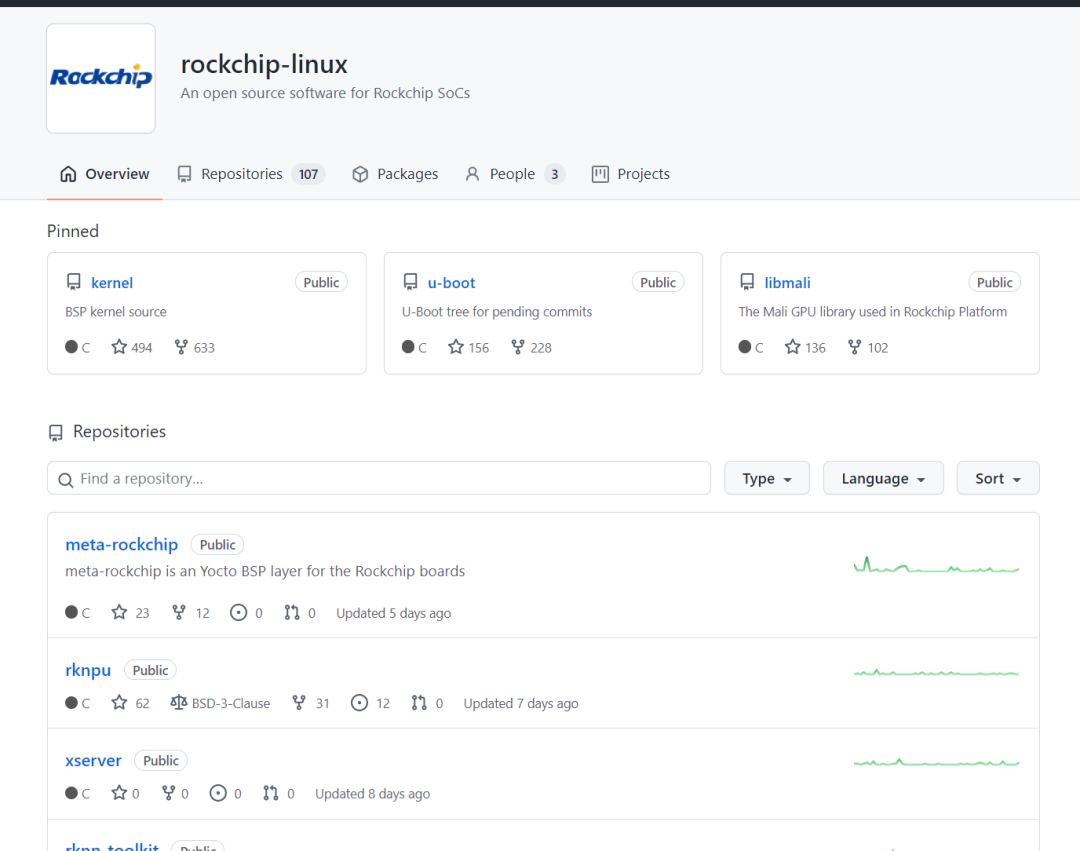Click the star icon in meta-rockchip row
This screenshot has width=1080, height=851.
119,612
